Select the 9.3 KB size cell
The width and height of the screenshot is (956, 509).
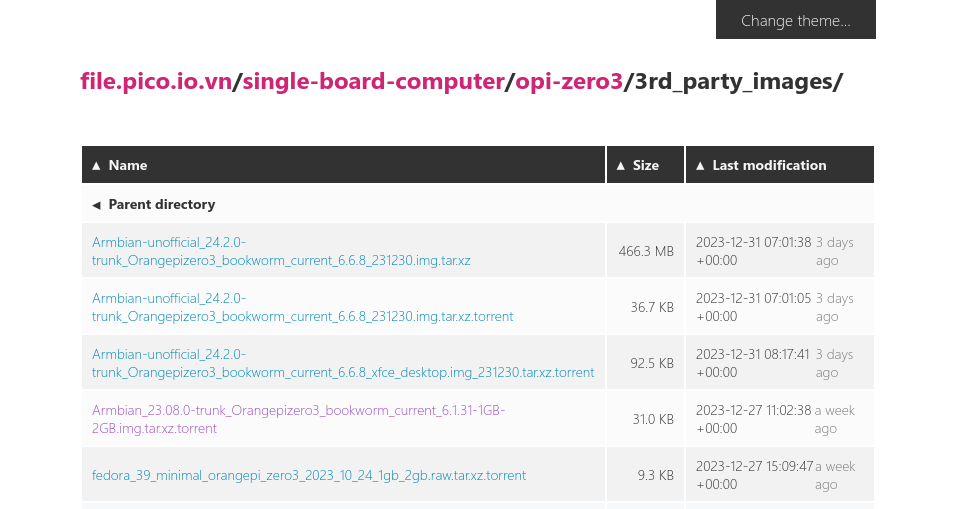point(655,475)
